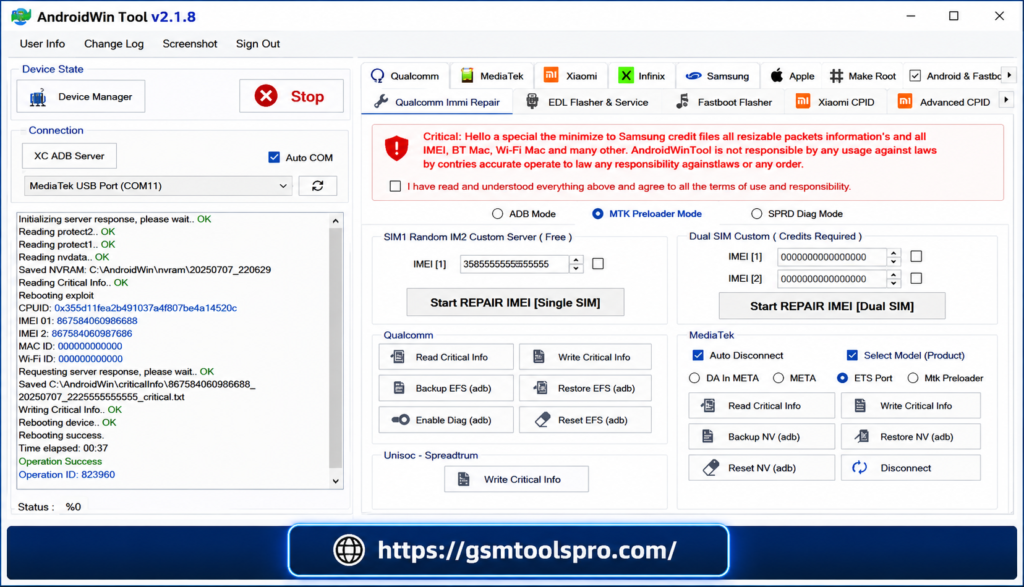Click the Fastboot Flasher music-note icon
The image size is (1024, 587).
pyautogui.click(x=682, y=101)
